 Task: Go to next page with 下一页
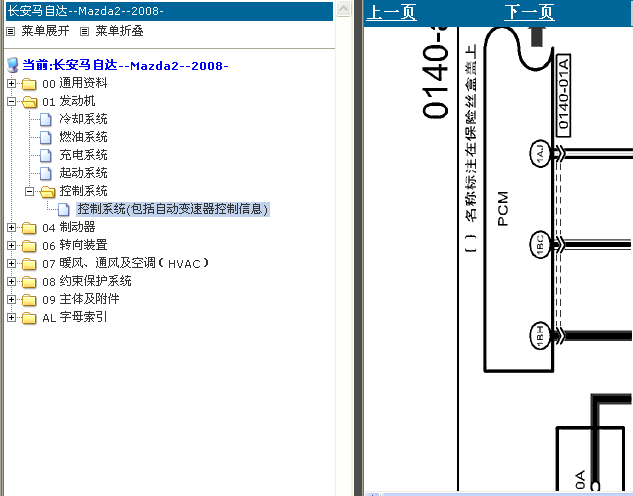529,12
